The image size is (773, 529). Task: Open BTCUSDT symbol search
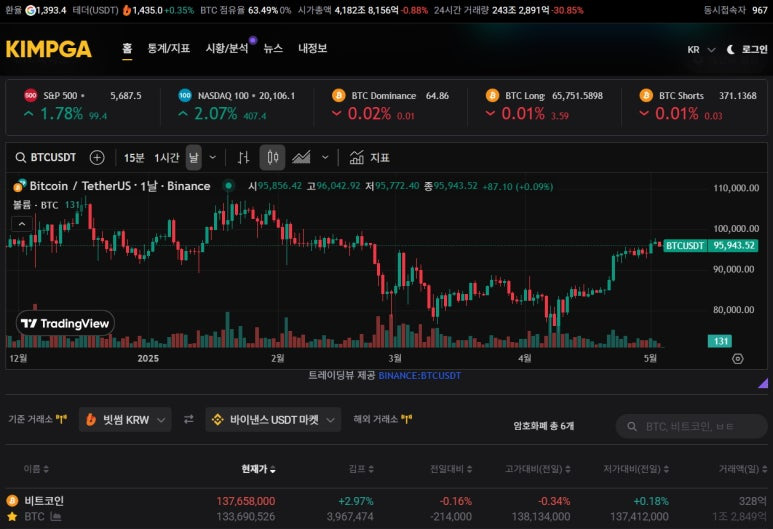(46, 157)
